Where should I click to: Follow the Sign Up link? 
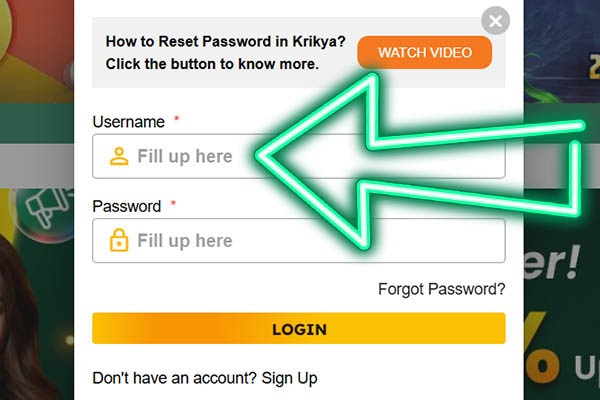(x=289, y=378)
